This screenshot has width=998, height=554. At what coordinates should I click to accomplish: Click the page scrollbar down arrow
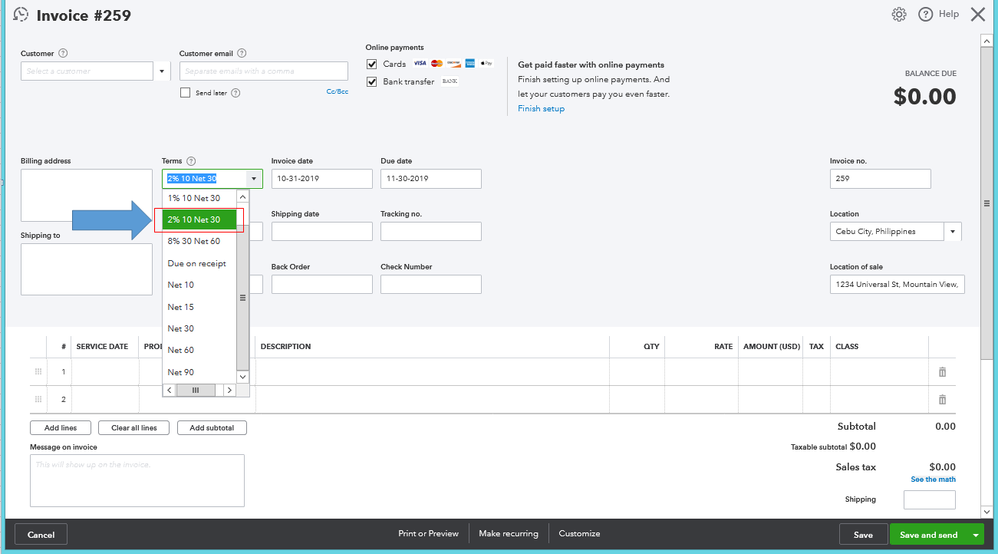[x=987, y=511]
